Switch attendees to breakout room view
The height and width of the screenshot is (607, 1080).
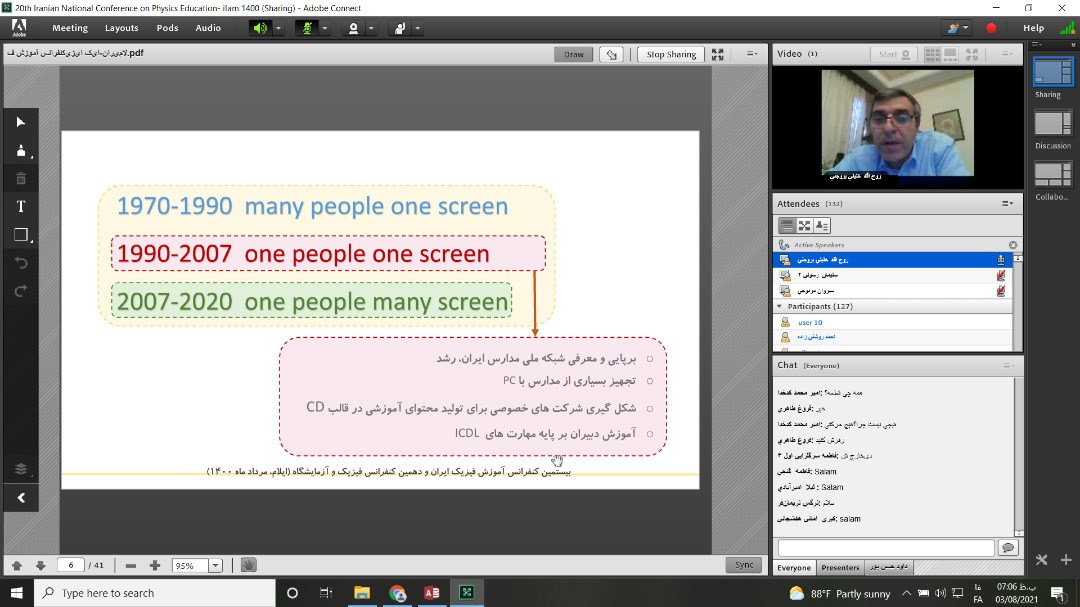pyautogui.click(x=804, y=226)
